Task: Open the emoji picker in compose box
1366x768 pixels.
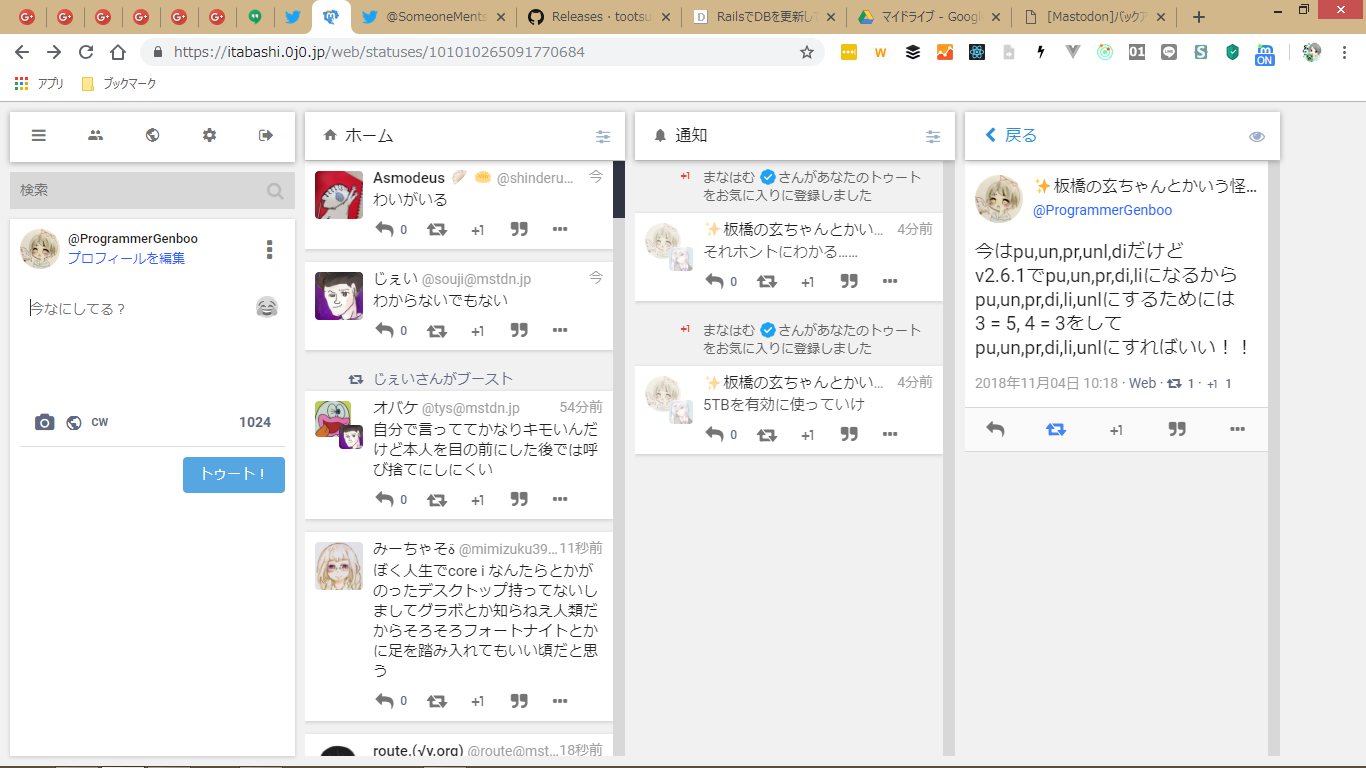Action: (267, 308)
